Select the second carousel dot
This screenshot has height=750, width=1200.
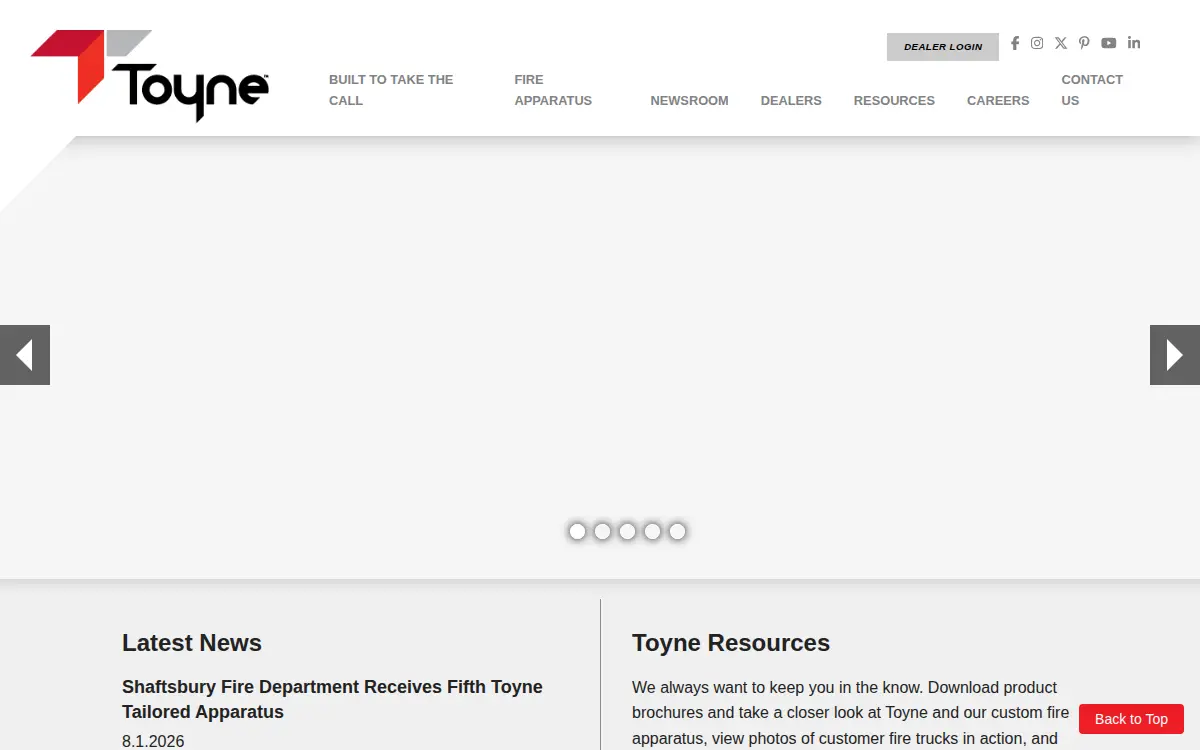(x=602, y=531)
